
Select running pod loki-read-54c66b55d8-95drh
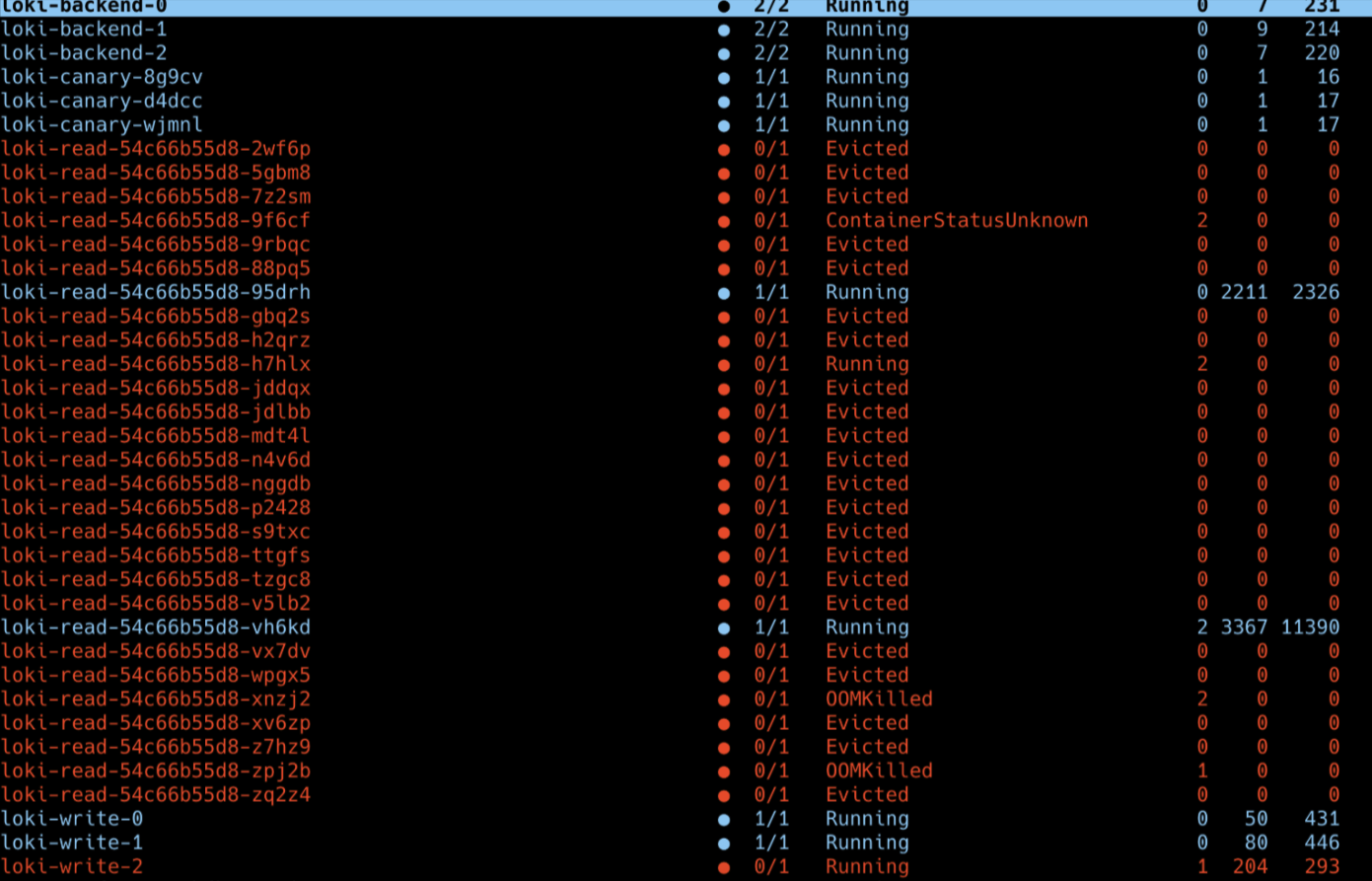point(156,292)
